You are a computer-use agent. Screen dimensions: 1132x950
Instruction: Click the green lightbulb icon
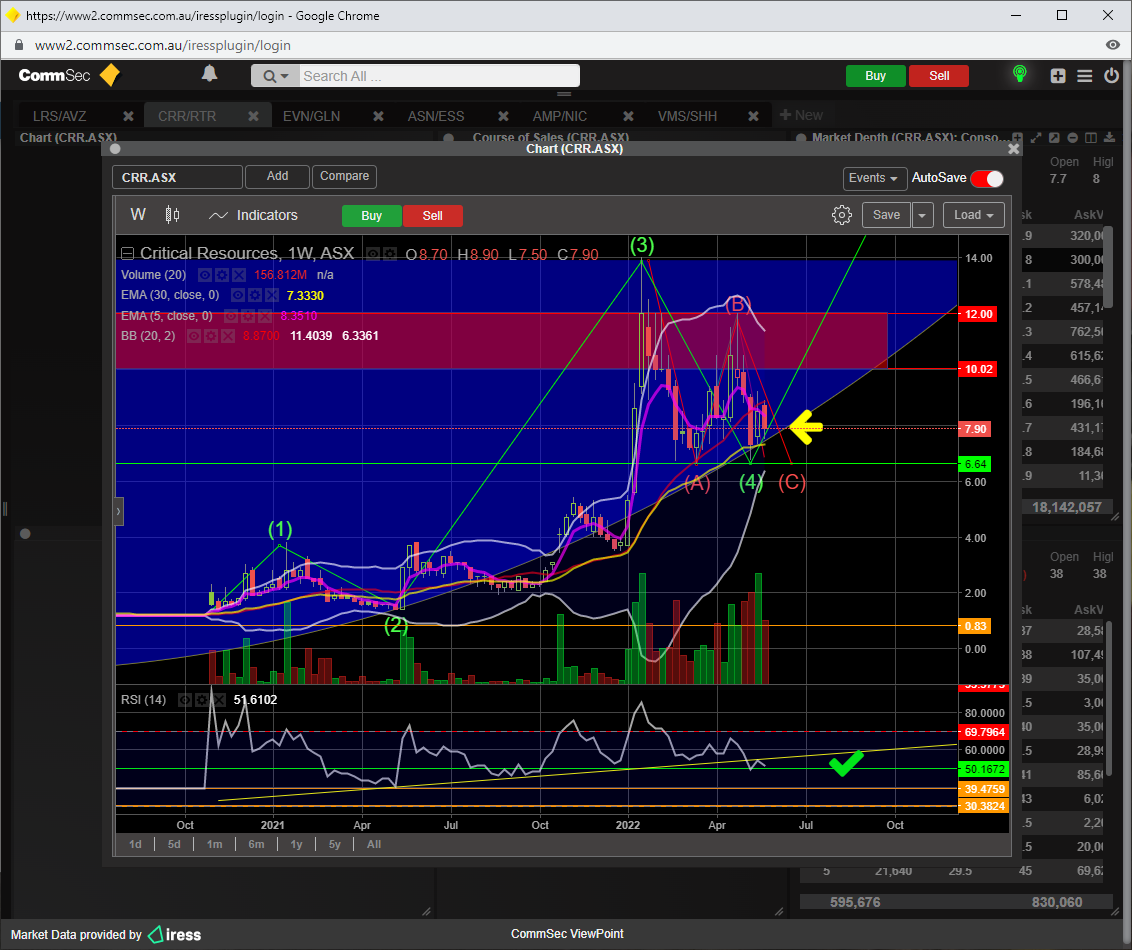click(1019, 75)
